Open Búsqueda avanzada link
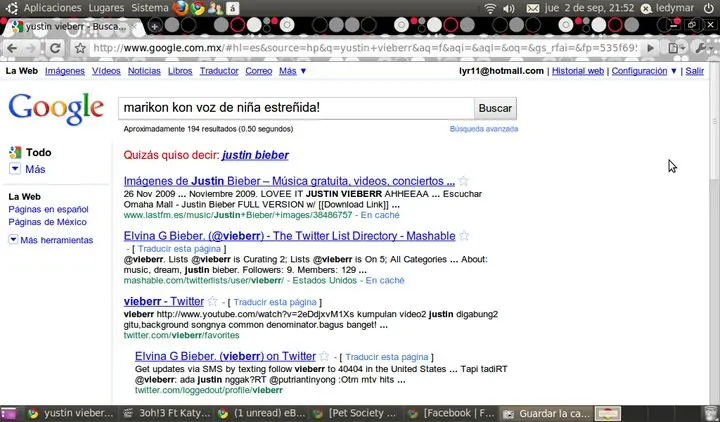The image size is (720, 422). click(484, 129)
